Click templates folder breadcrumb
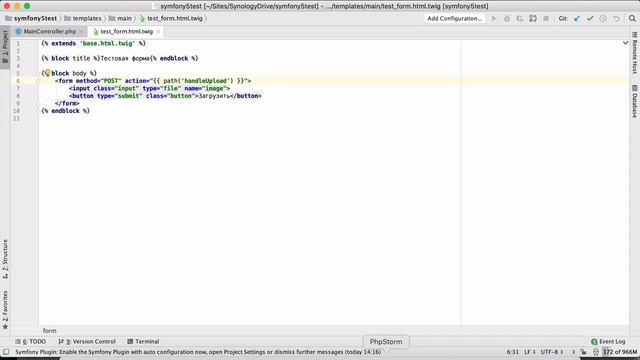 (x=83, y=18)
